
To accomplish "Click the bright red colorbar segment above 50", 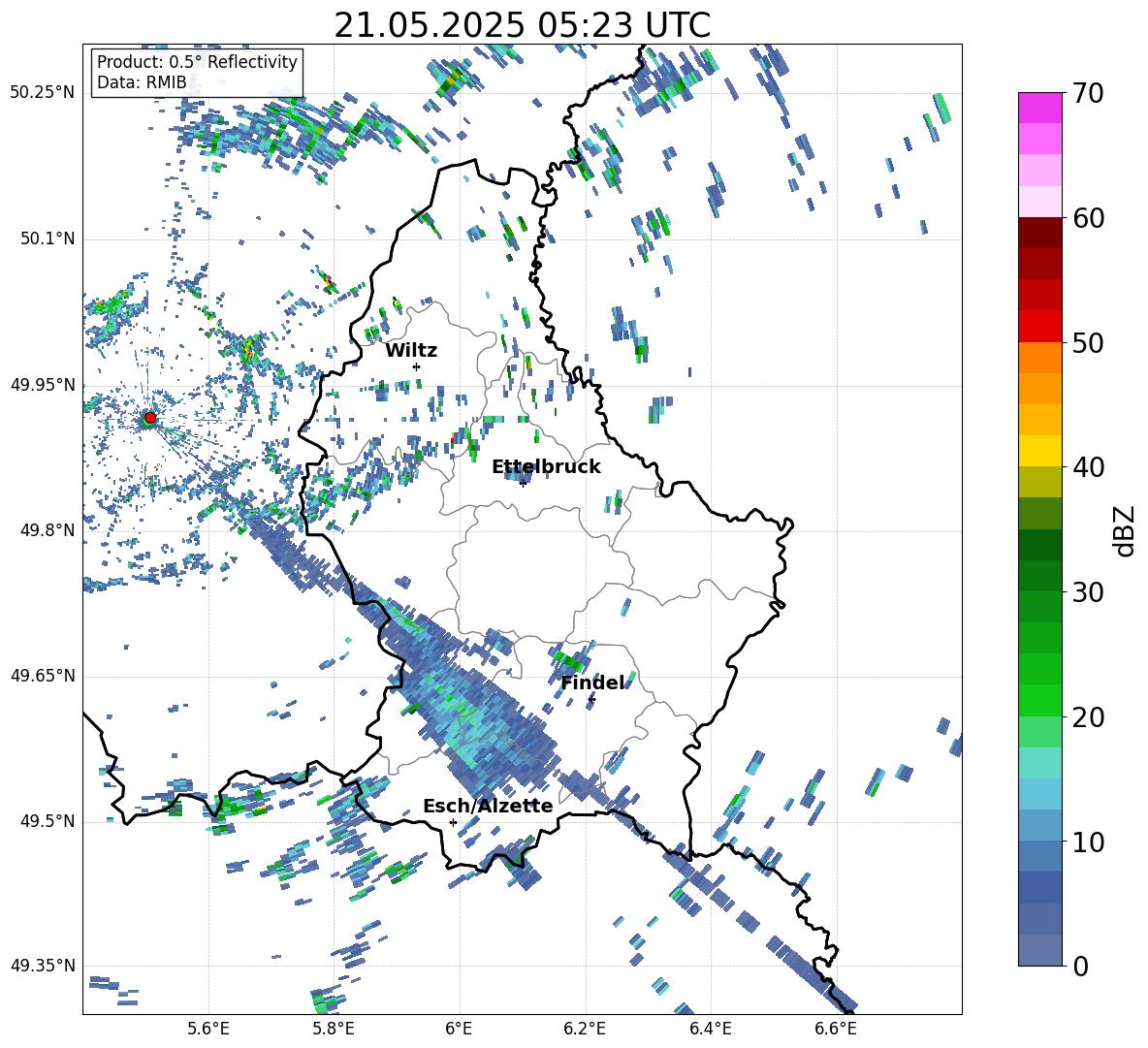I will (x=1040, y=327).
